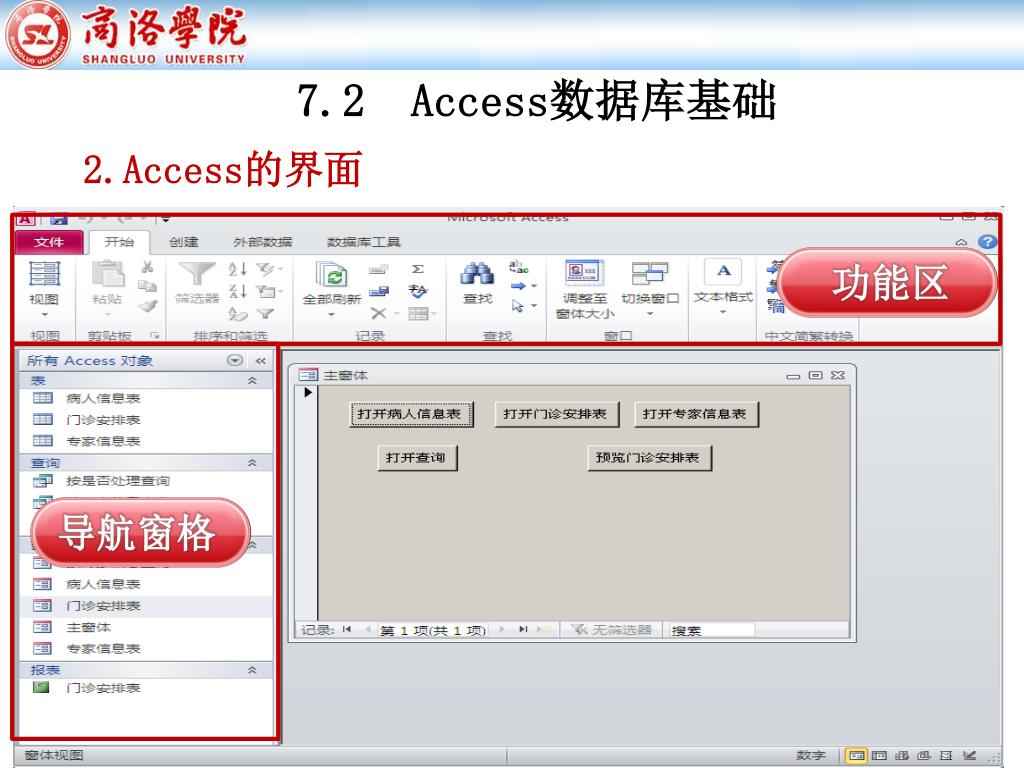
Task: Open the navigation pane category dropdown circle
Action: 235,360
